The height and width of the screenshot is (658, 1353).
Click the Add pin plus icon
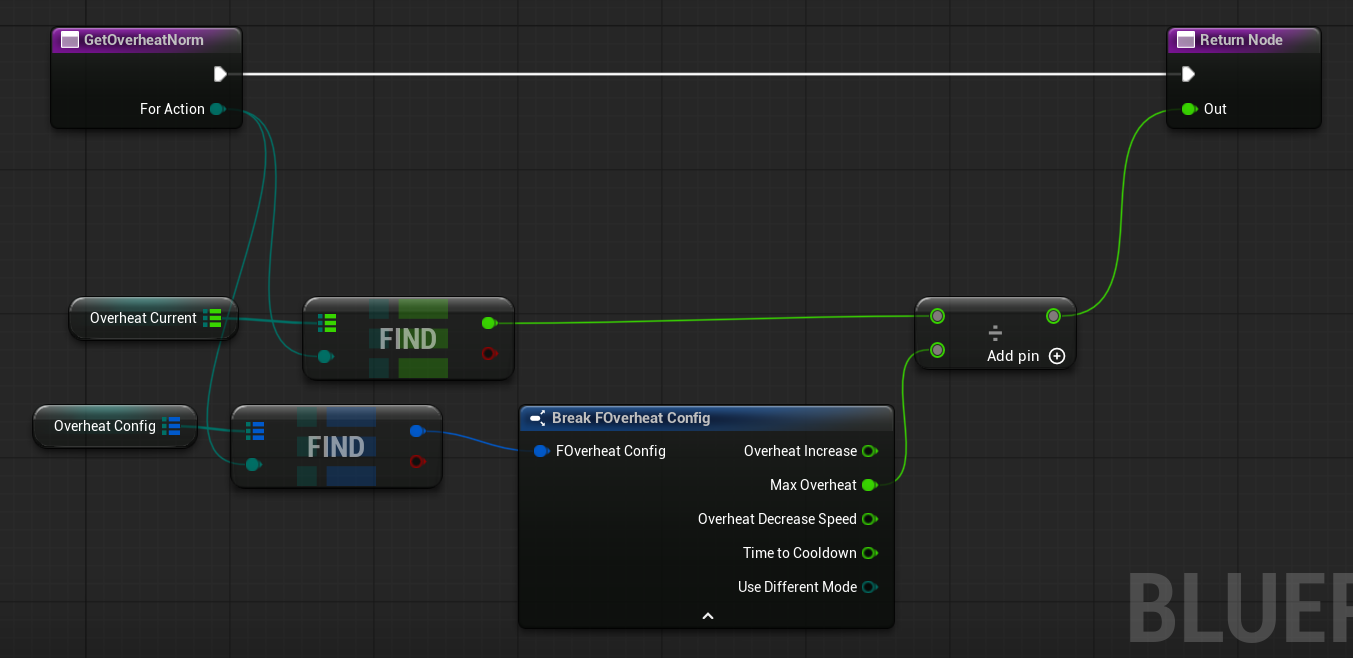pyautogui.click(x=1057, y=356)
